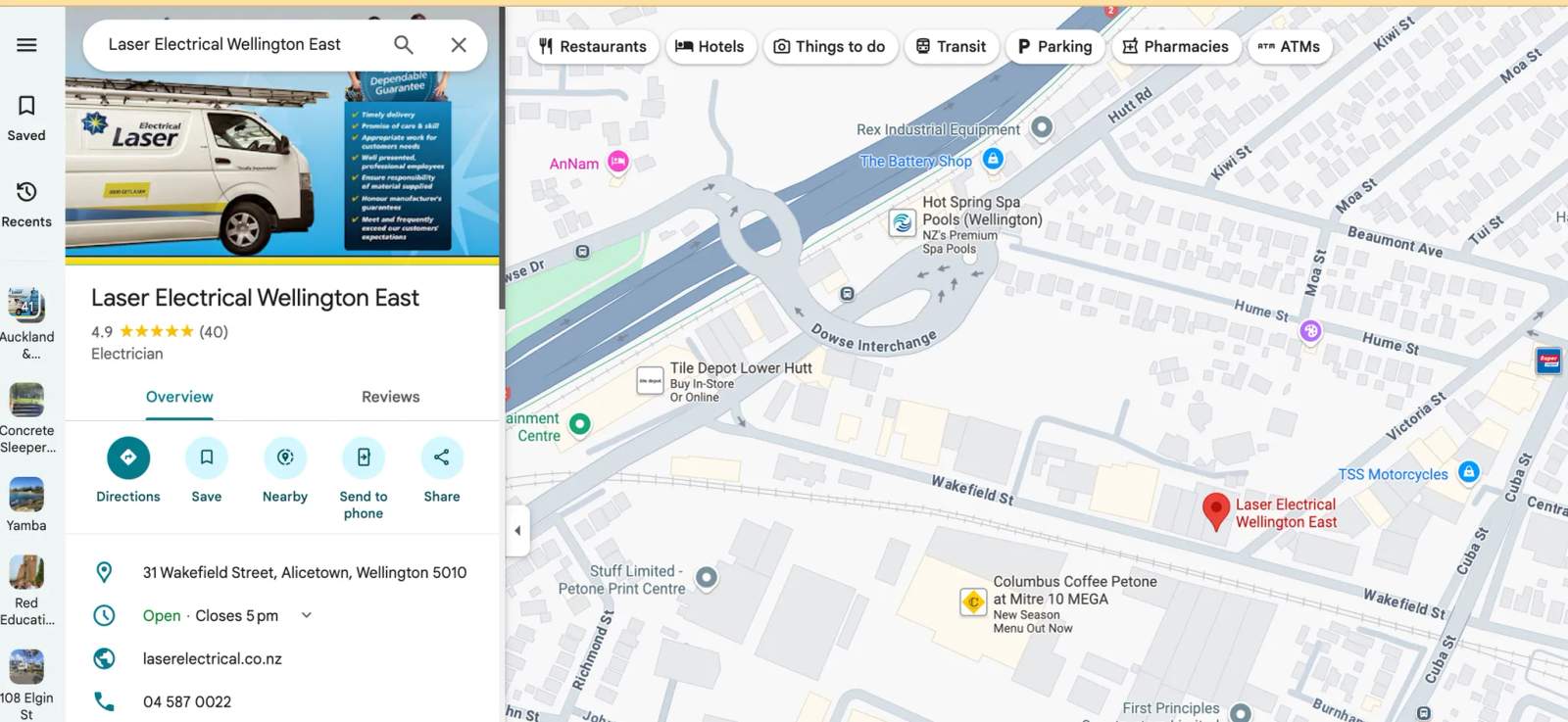Screen dimensions: 1568x722
Task: Share this place
Action: (442, 457)
